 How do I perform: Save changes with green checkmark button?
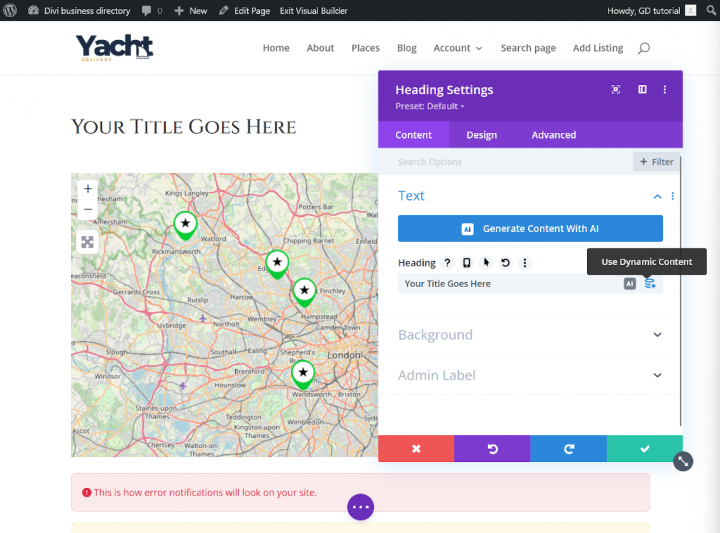[x=644, y=449]
